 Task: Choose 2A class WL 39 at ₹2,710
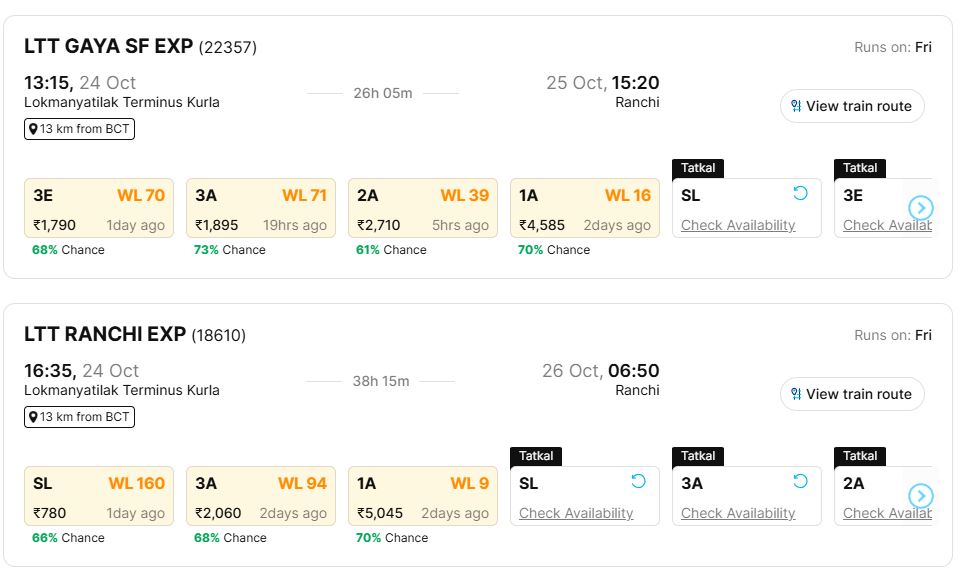[x=423, y=209]
